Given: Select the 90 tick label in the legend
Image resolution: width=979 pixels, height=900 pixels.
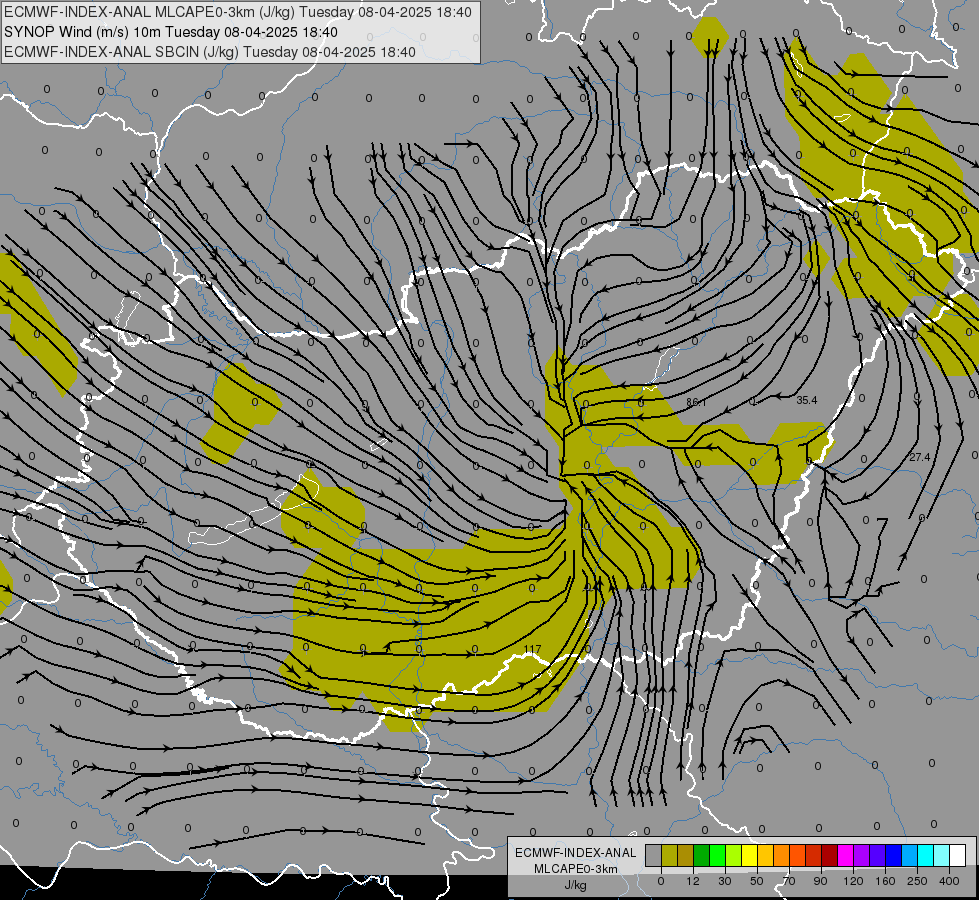Looking at the screenshot, I should pos(820,881).
